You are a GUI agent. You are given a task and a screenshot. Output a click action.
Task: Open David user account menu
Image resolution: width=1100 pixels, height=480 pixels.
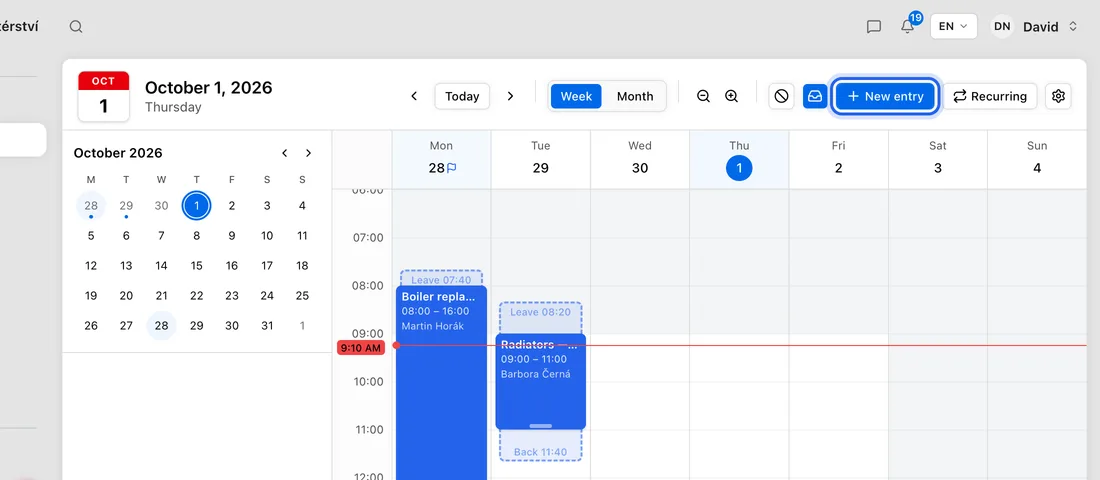pyautogui.click(x=1033, y=27)
